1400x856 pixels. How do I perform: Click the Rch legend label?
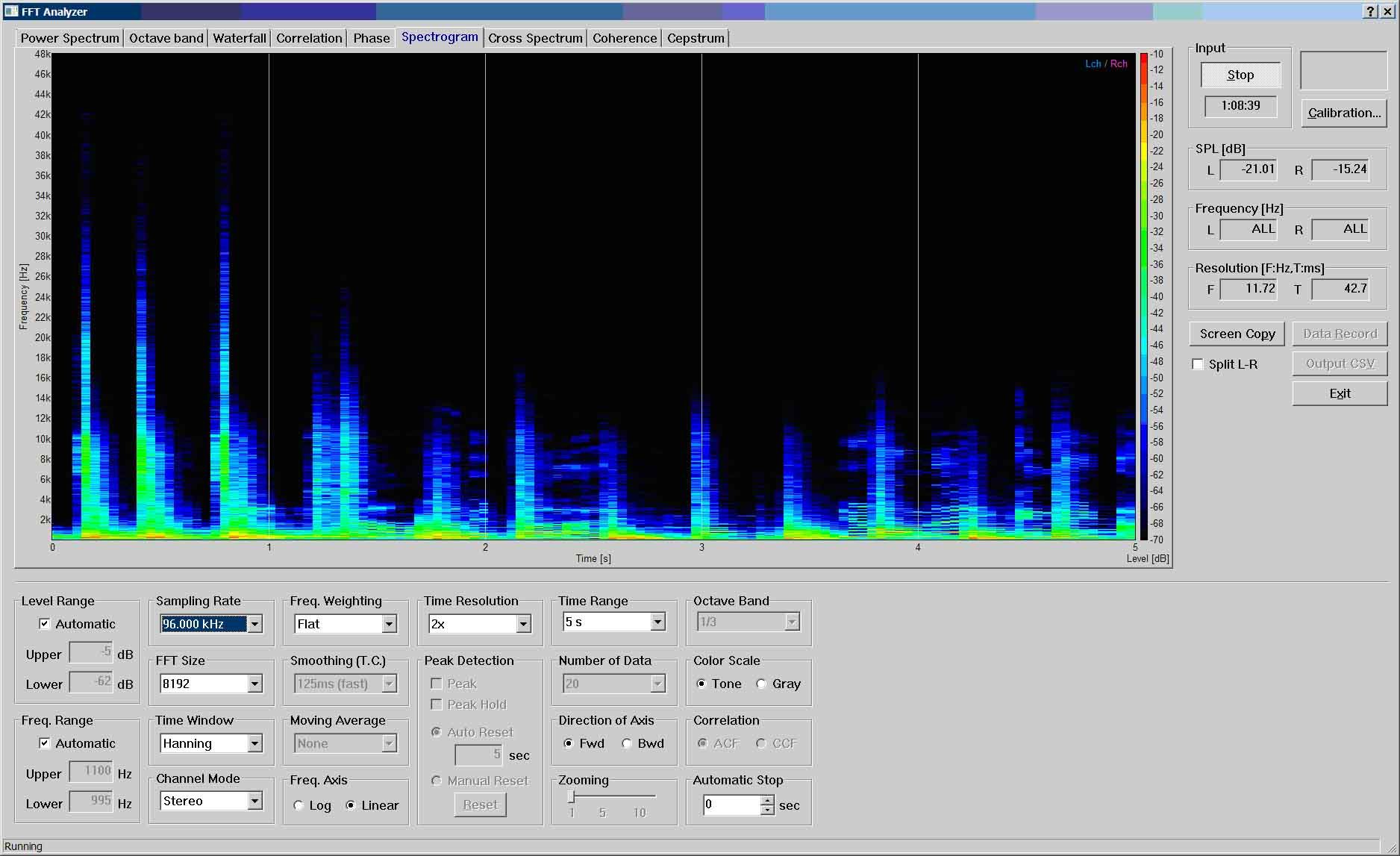click(1119, 63)
